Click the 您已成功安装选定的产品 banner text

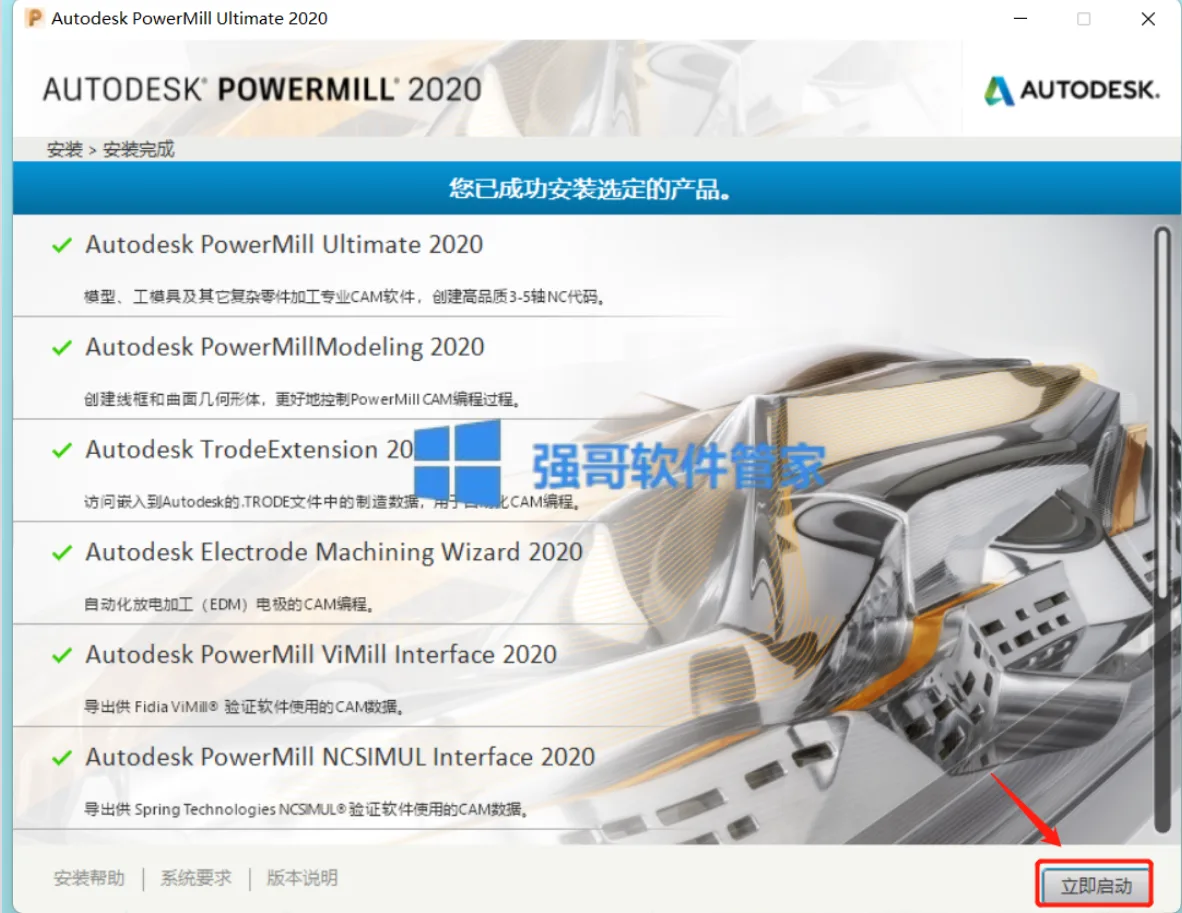coord(589,188)
